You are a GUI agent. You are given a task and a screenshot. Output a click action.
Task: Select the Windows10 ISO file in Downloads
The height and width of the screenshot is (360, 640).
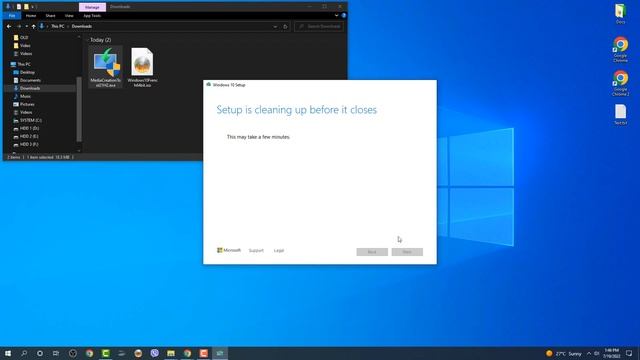click(x=142, y=67)
